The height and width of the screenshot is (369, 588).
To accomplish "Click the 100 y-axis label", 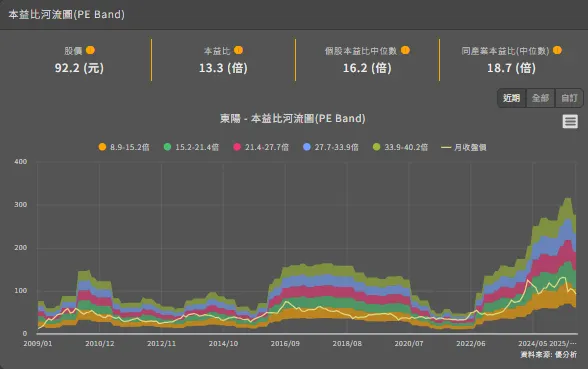I will 21,291.
